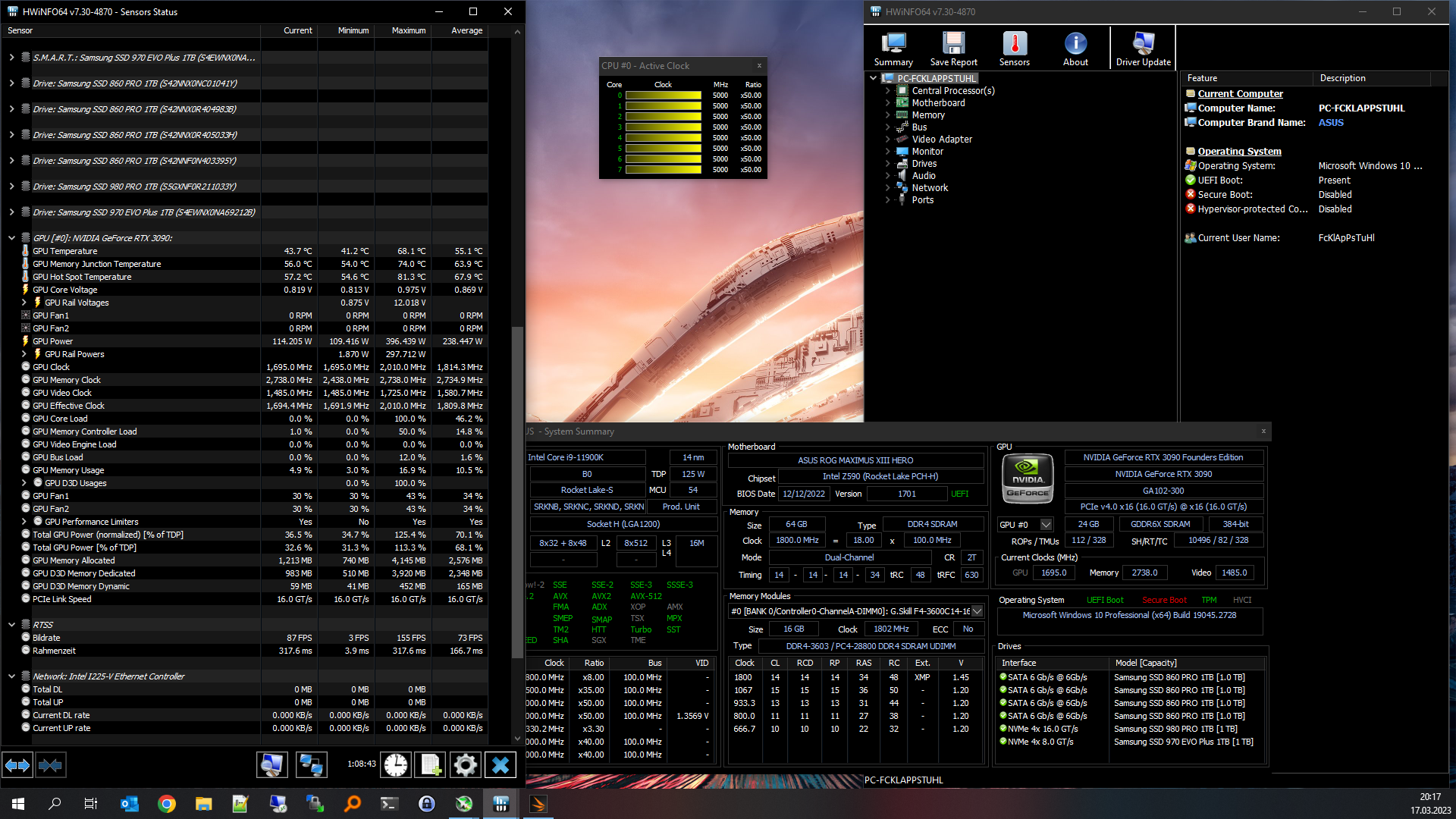Click the log file add icon
This screenshot has width=1456, height=819.
430,765
